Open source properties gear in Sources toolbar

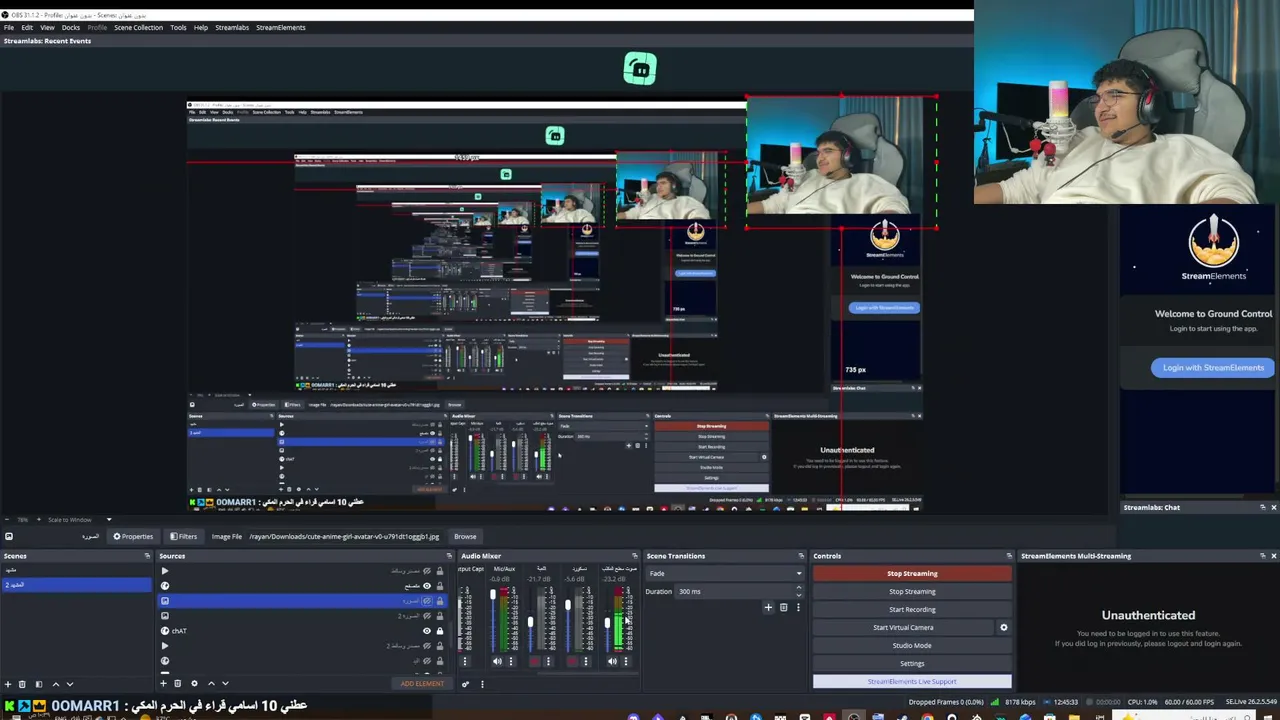click(x=195, y=684)
